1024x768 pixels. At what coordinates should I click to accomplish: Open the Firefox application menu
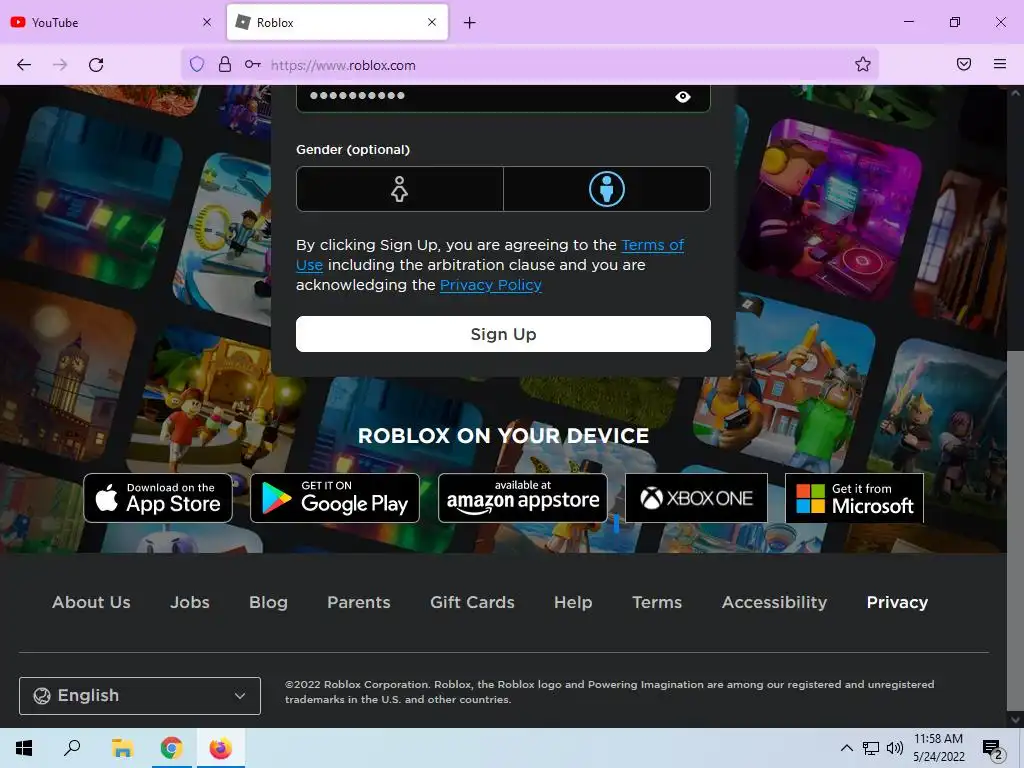999,64
